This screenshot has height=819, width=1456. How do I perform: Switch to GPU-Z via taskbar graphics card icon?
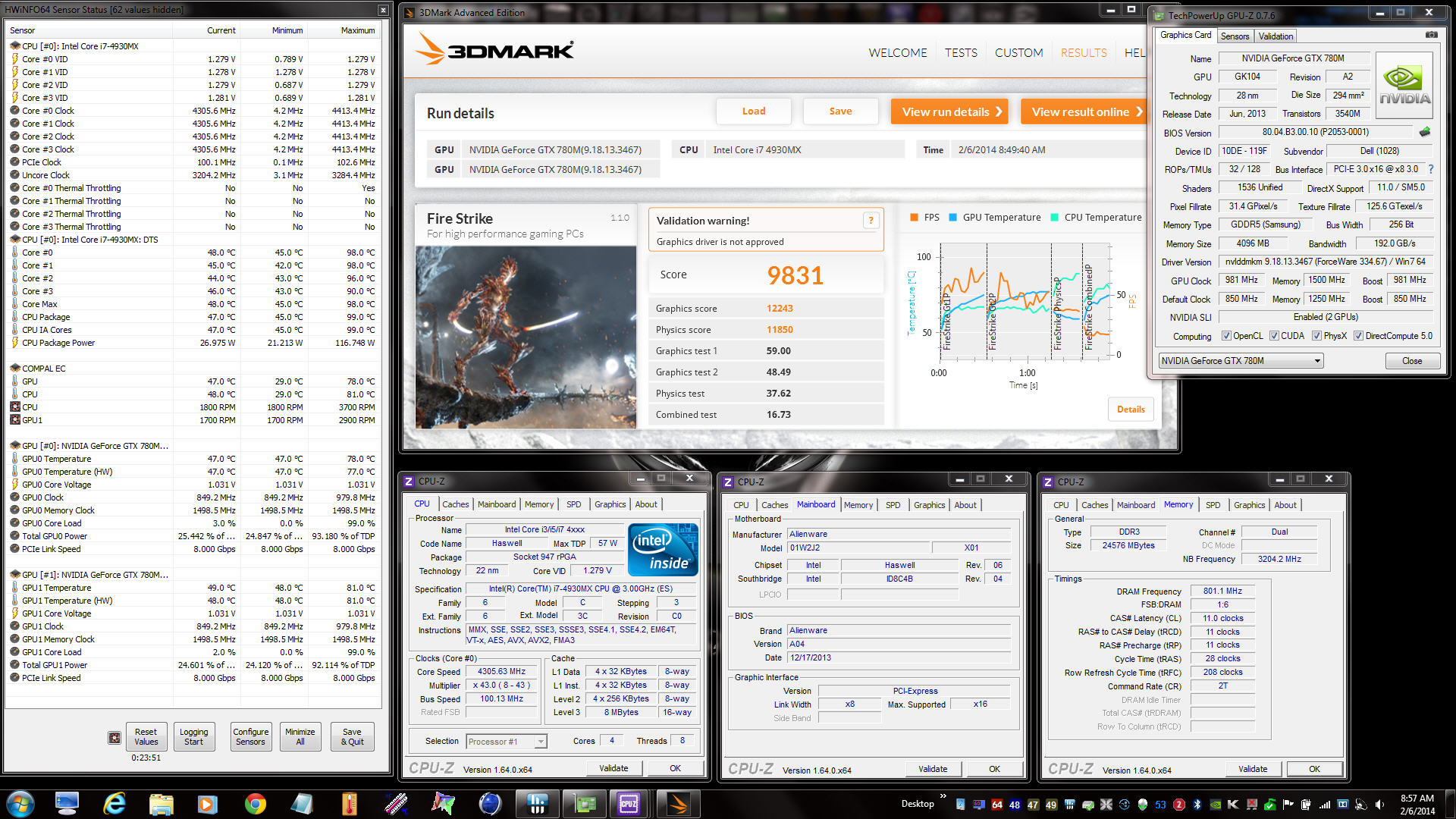pos(584,803)
